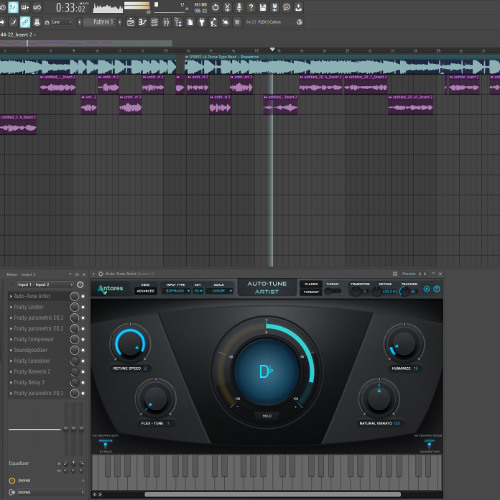500x500 pixels.
Task: Open the mixer output (none) dropdown
Action: pyautogui.click(x=47, y=492)
